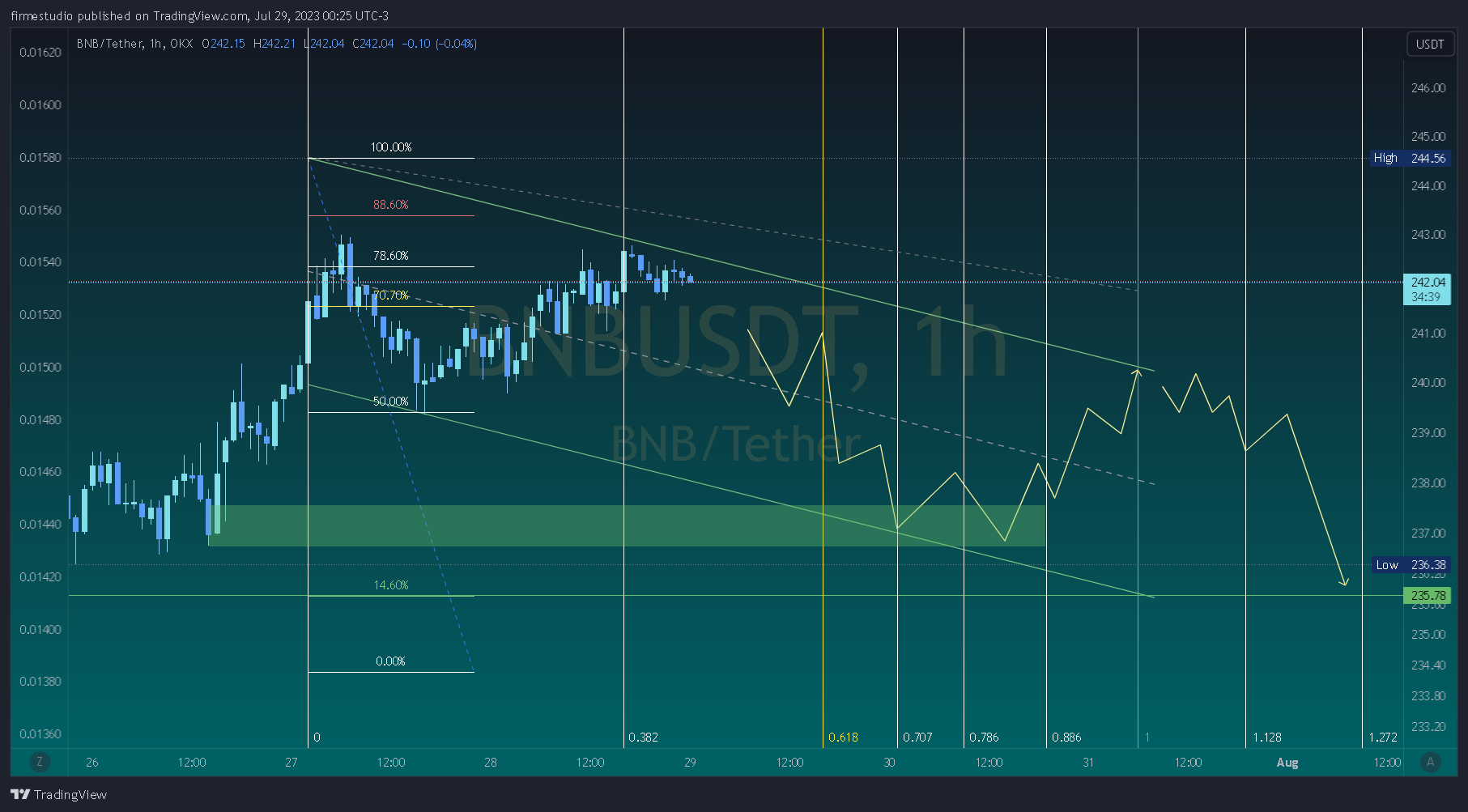Click the Z timezone icon on the time axis
Viewport: 1468px width, 812px height.
(39, 762)
